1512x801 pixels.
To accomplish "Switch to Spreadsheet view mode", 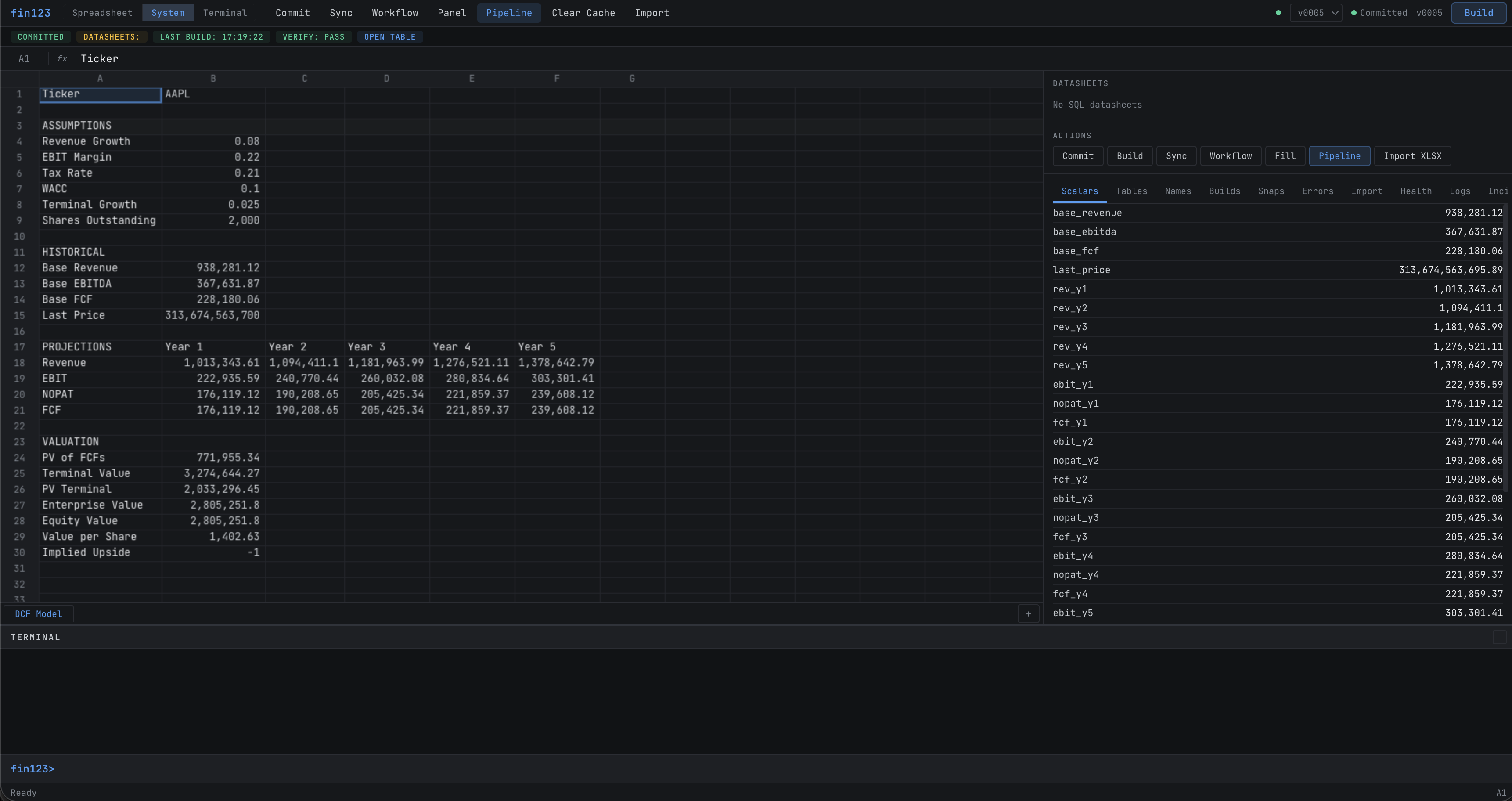I will pyautogui.click(x=102, y=13).
